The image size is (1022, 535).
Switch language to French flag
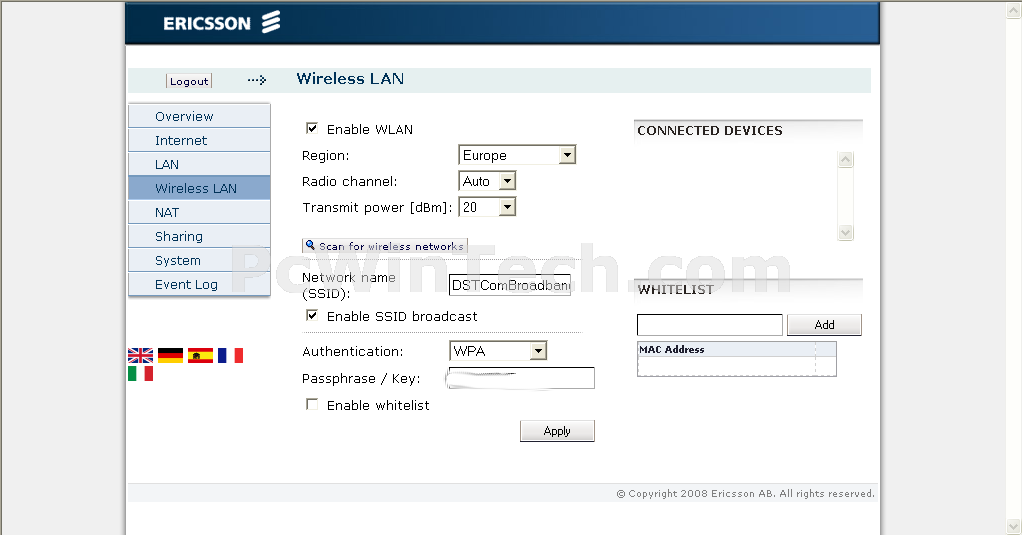tap(230, 355)
